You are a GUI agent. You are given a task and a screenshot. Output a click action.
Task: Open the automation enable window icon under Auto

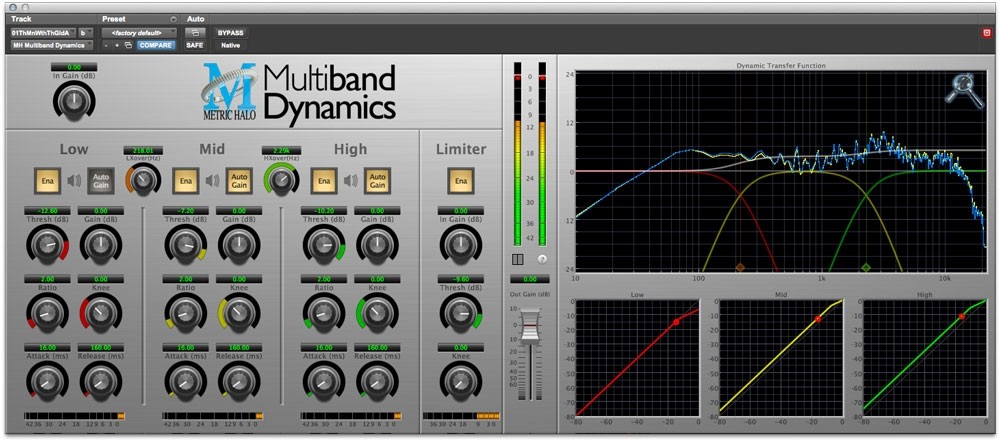(x=194, y=33)
